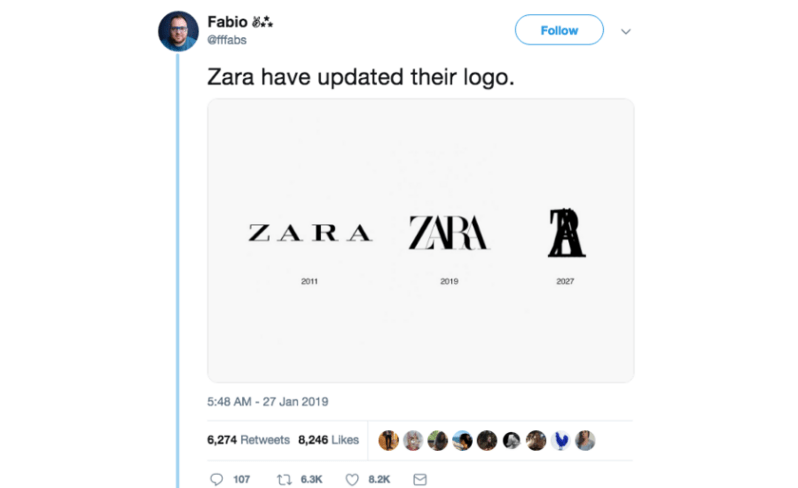798x488 pixels.
Task: Open the @fffabs handle link
Action: point(227,40)
